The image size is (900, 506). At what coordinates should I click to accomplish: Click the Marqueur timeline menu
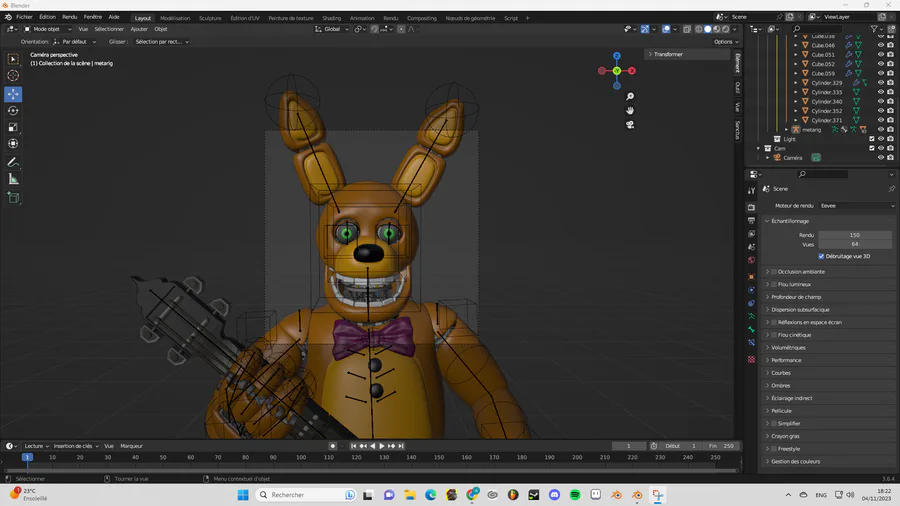point(131,446)
